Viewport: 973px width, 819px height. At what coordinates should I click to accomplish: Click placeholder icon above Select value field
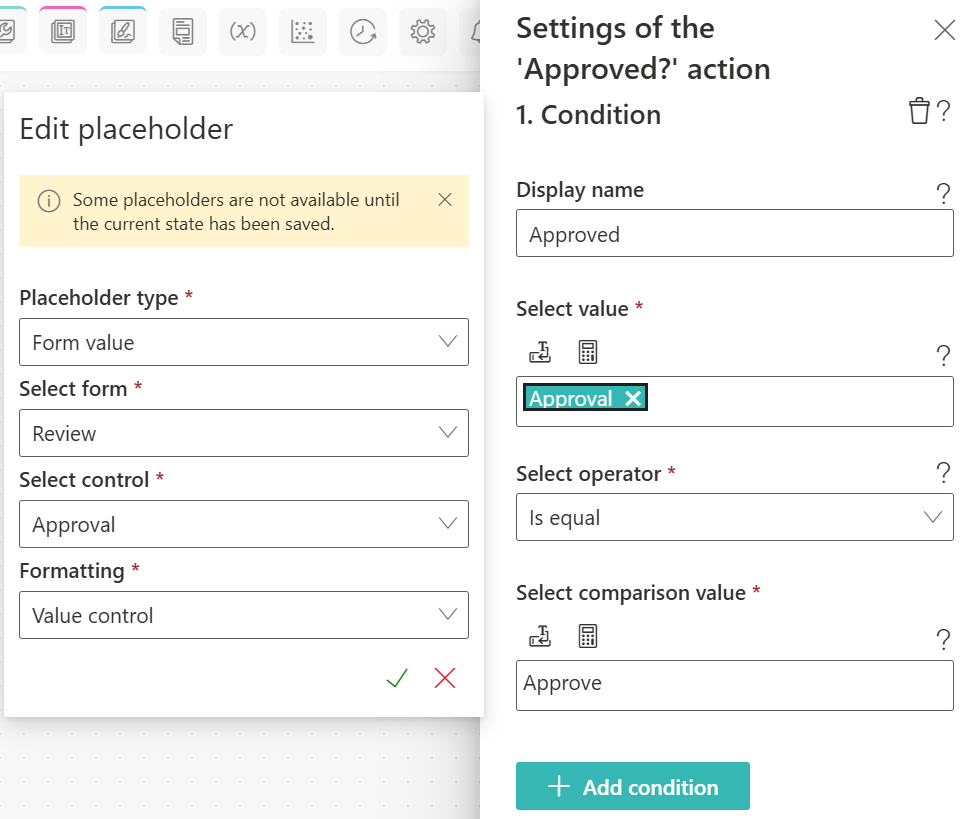pyautogui.click(x=539, y=352)
